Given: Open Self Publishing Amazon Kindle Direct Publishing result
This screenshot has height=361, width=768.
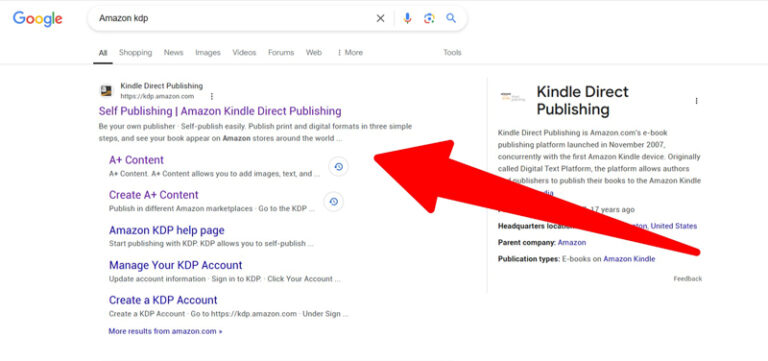Looking at the screenshot, I should point(220,111).
